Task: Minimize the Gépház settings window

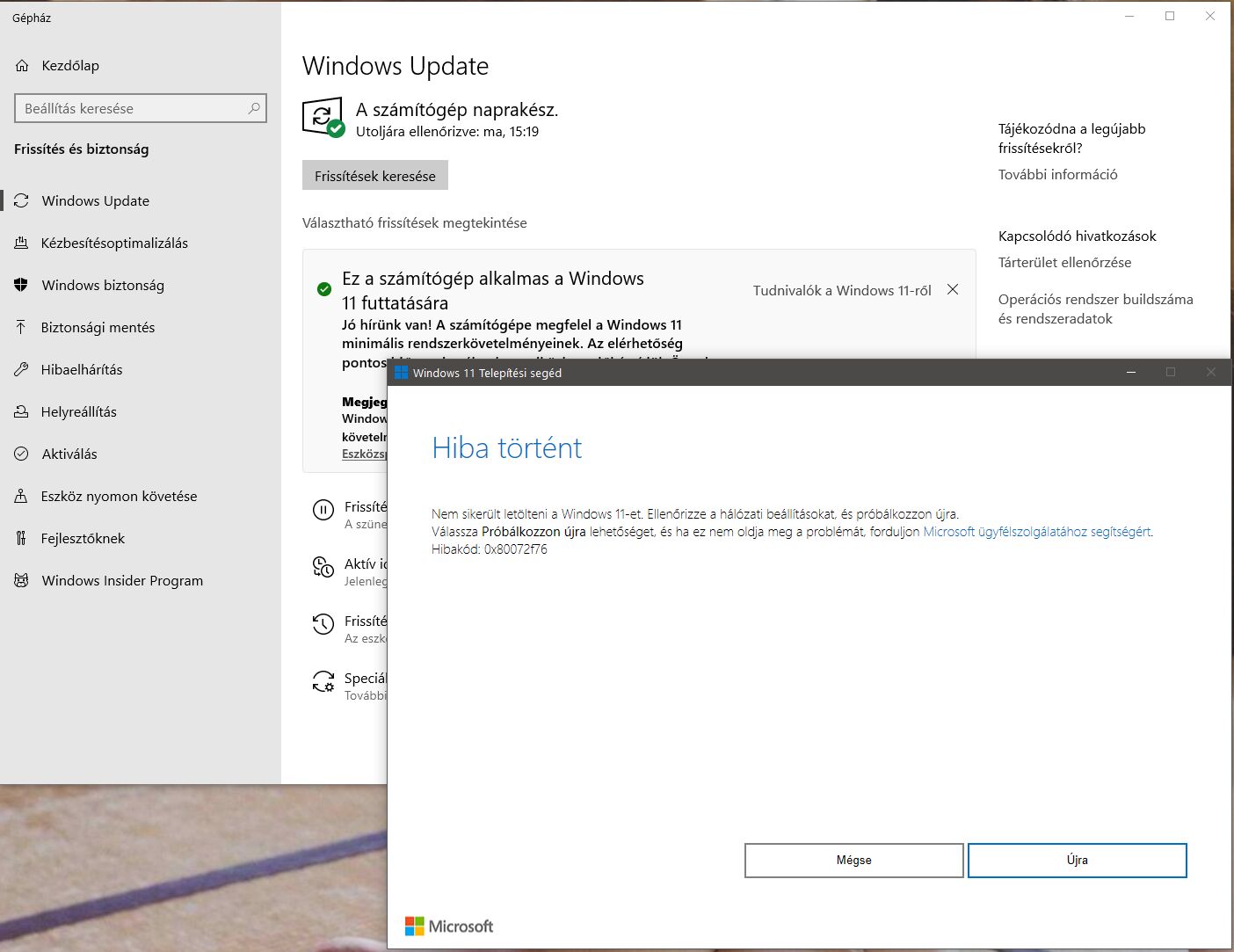Action: (1130, 16)
